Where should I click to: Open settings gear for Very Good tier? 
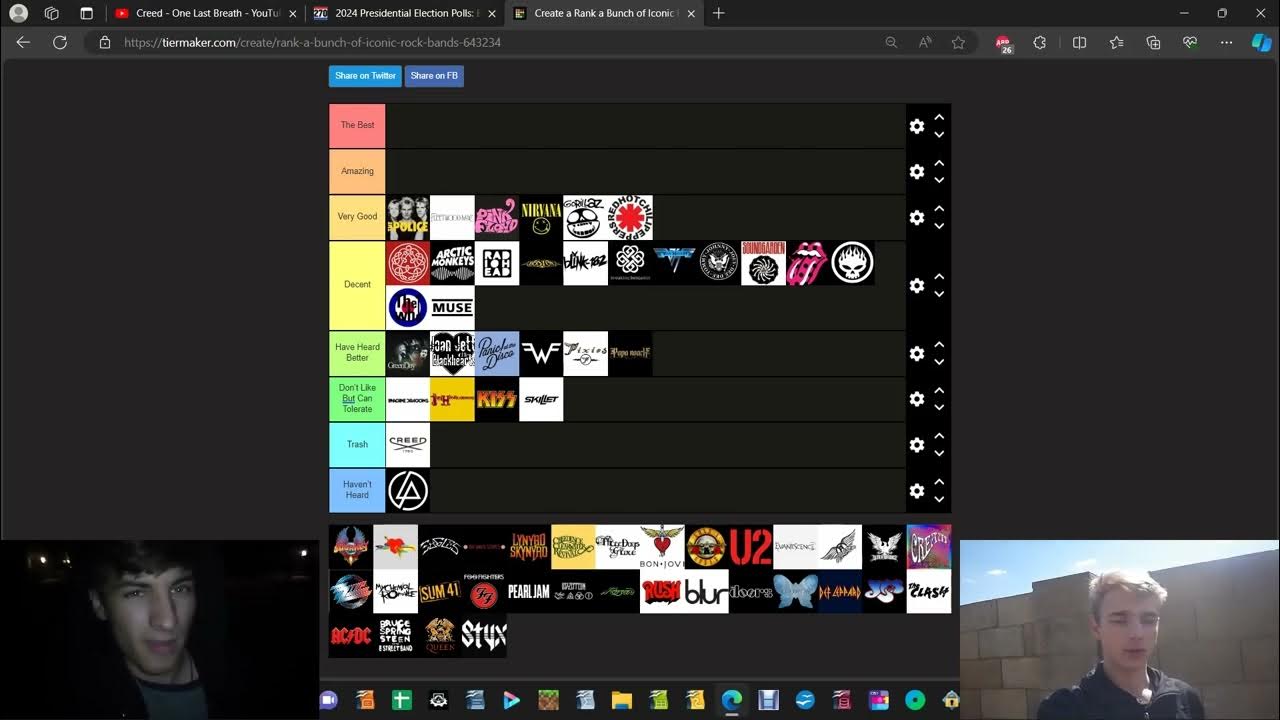point(917,218)
